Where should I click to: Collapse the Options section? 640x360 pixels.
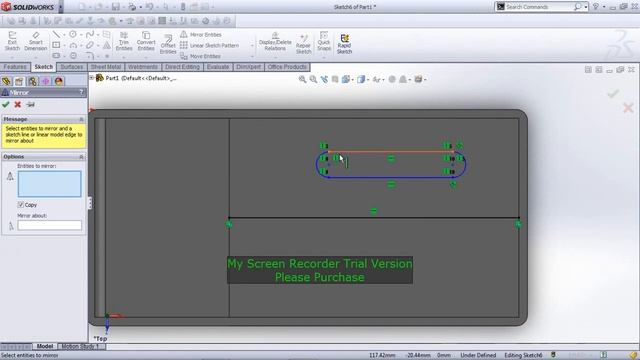coord(81,157)
